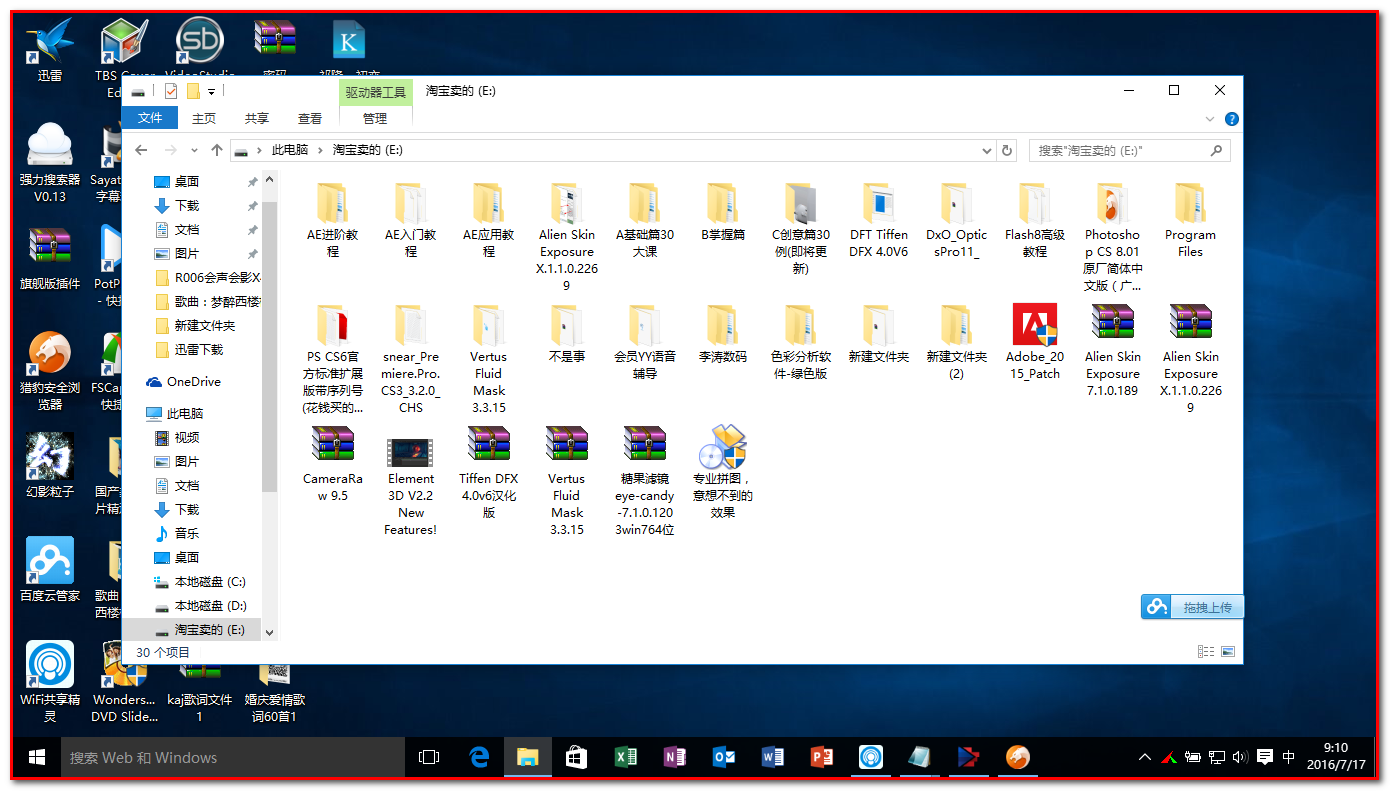Screen dimensions: 1390x791
Task: Select 本地磁盘 (D:) in navigation pane
Action: [x=200, y=605]
